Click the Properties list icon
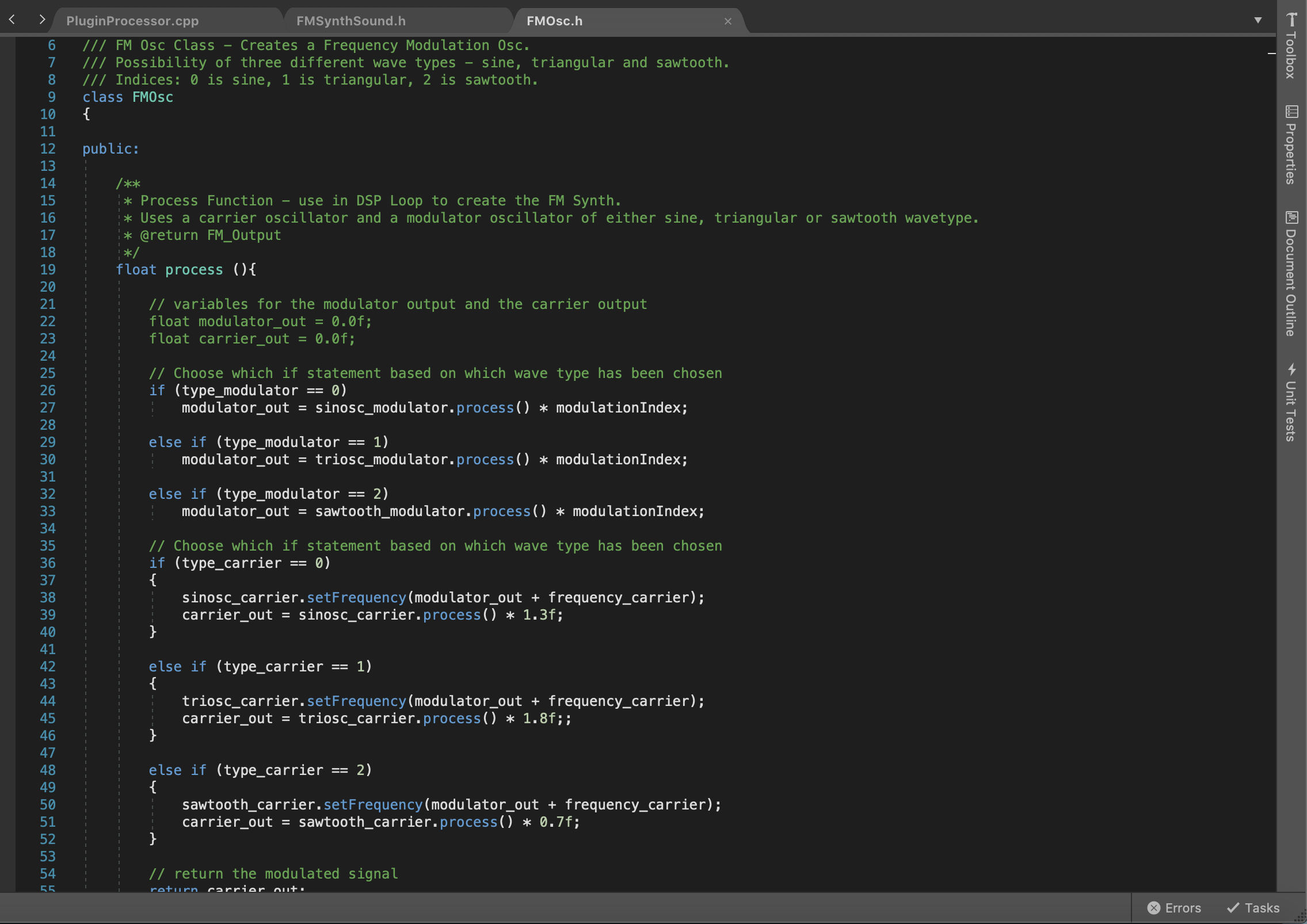The height and width of the screenshot is (924, 1307). coord(1291,112)
